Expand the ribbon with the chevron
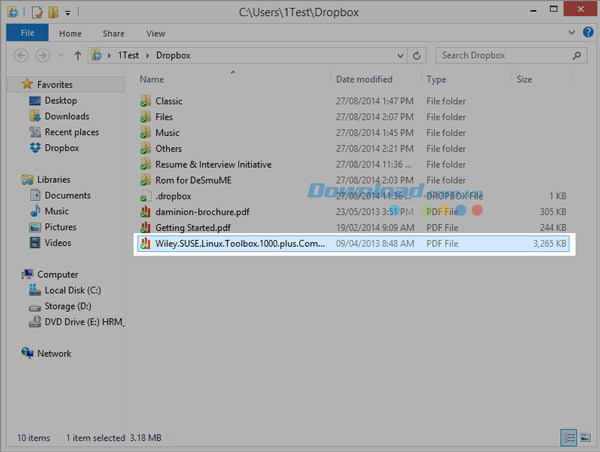This screenshot has height=452, width=600. pyautogui.click(x=572, y=33)
